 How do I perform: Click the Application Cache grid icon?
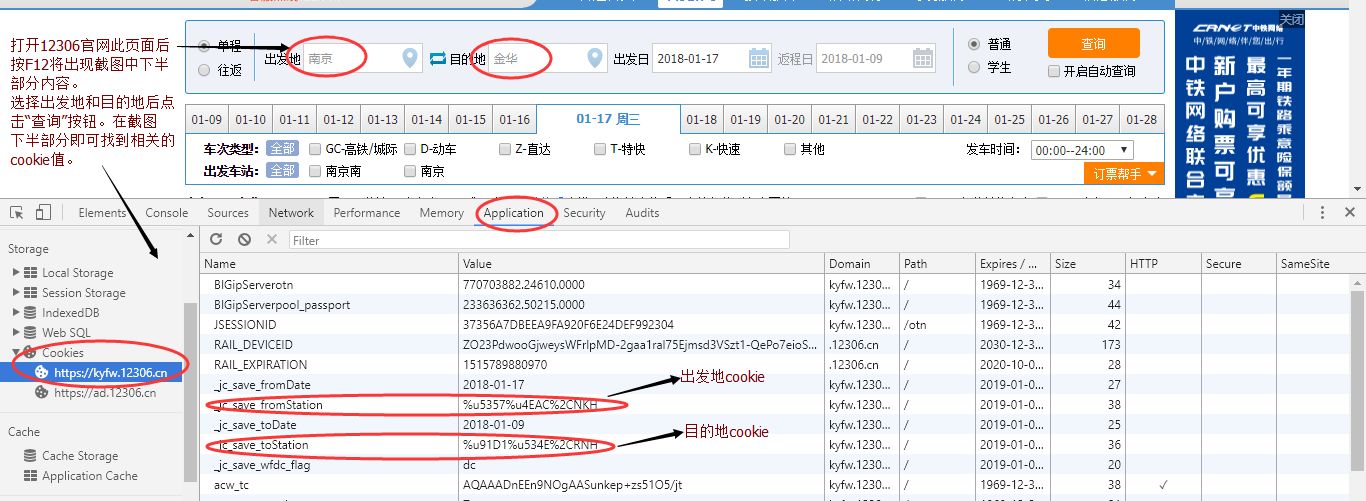[x=32, y=476]
